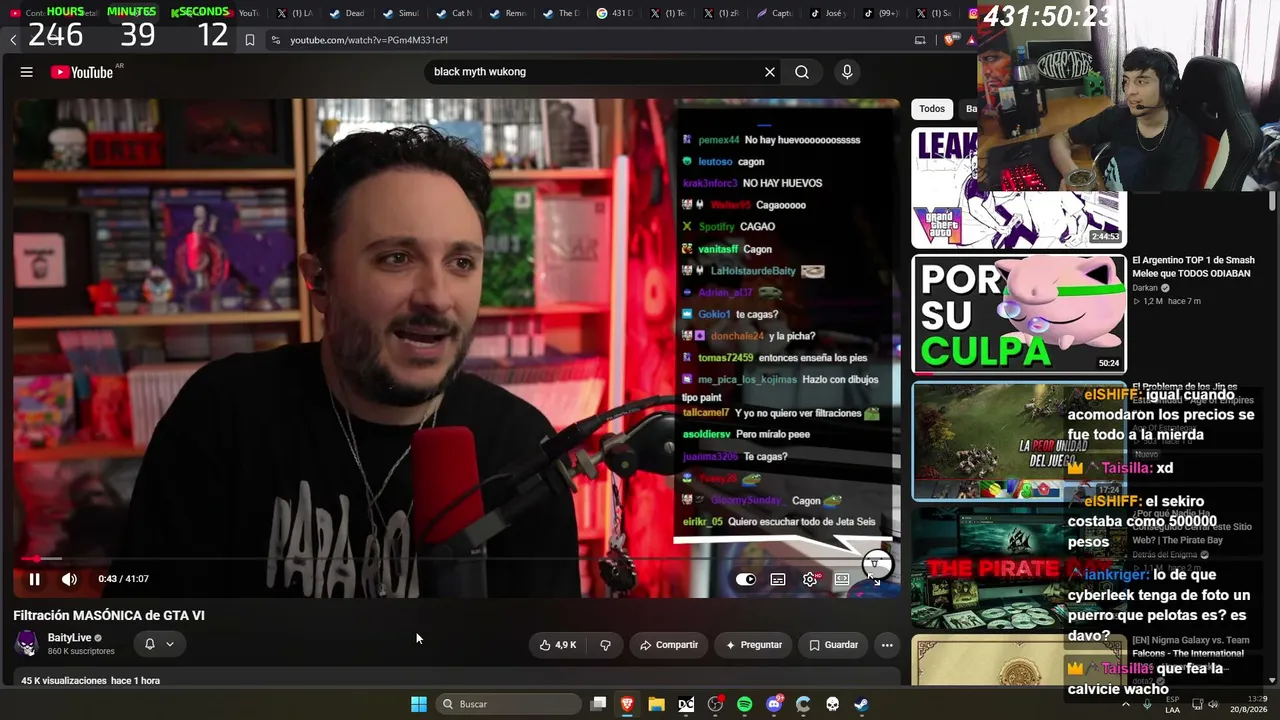1280x720 pixels.
Task: Open Task View on the taskbar
Action: (598, 704)
